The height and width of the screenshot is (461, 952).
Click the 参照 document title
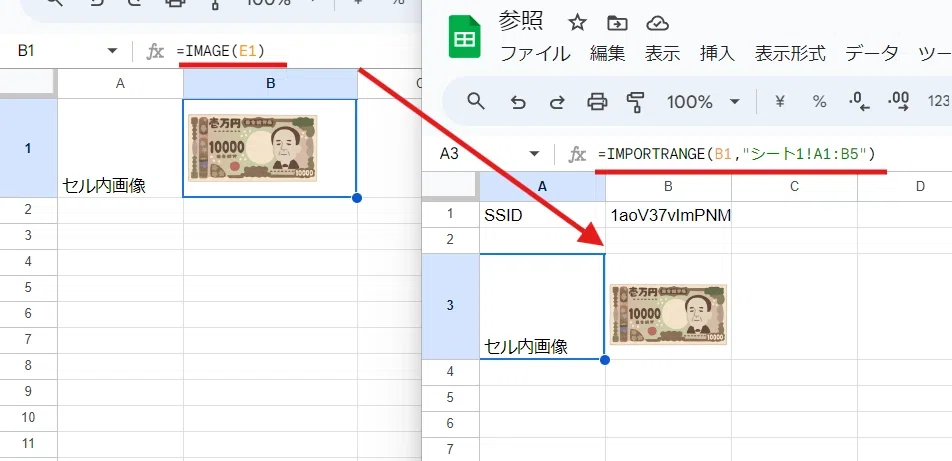pos(520,22)
